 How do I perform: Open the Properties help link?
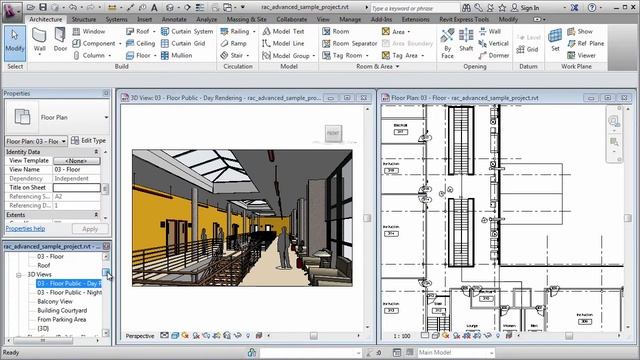click(x=25, y=229)
